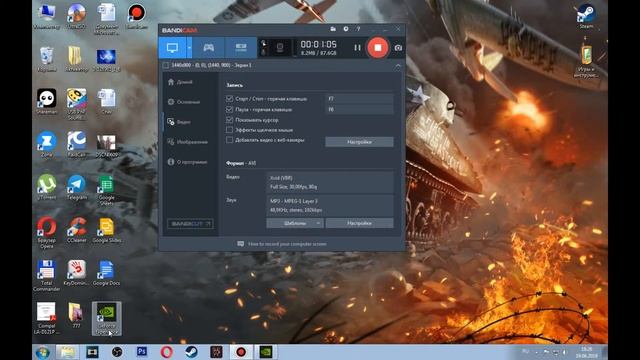This screenshot has height=360, width=640.
Task: Enable mouse click effects checkbox
Action: click(x=229, y=130)
